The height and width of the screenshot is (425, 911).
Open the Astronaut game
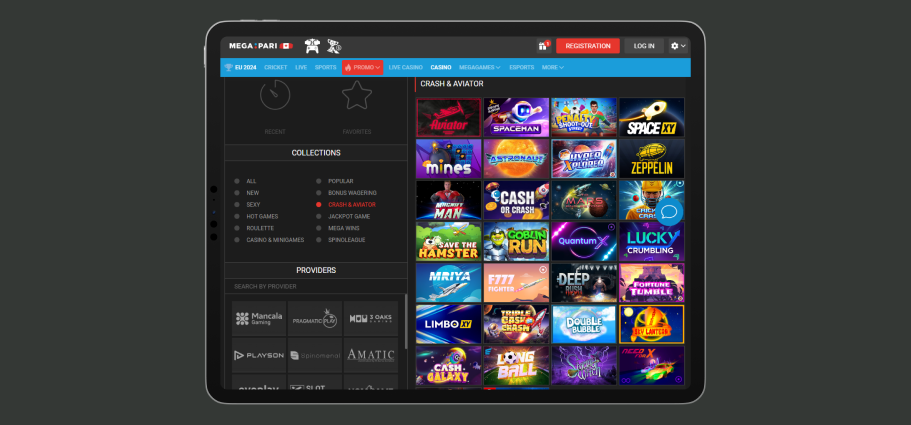pyautogui.click(x=517, y=159)
